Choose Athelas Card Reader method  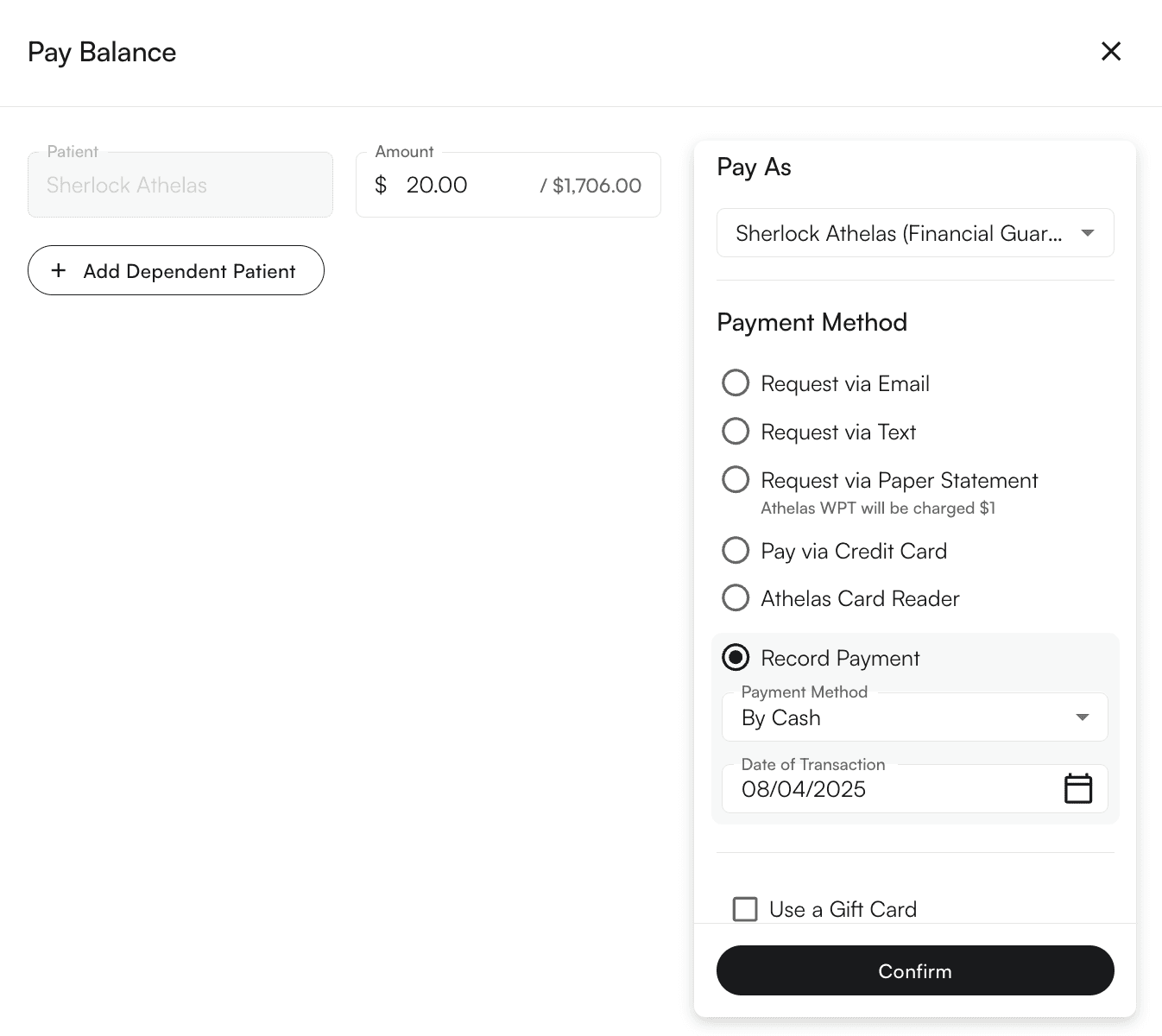736,597
